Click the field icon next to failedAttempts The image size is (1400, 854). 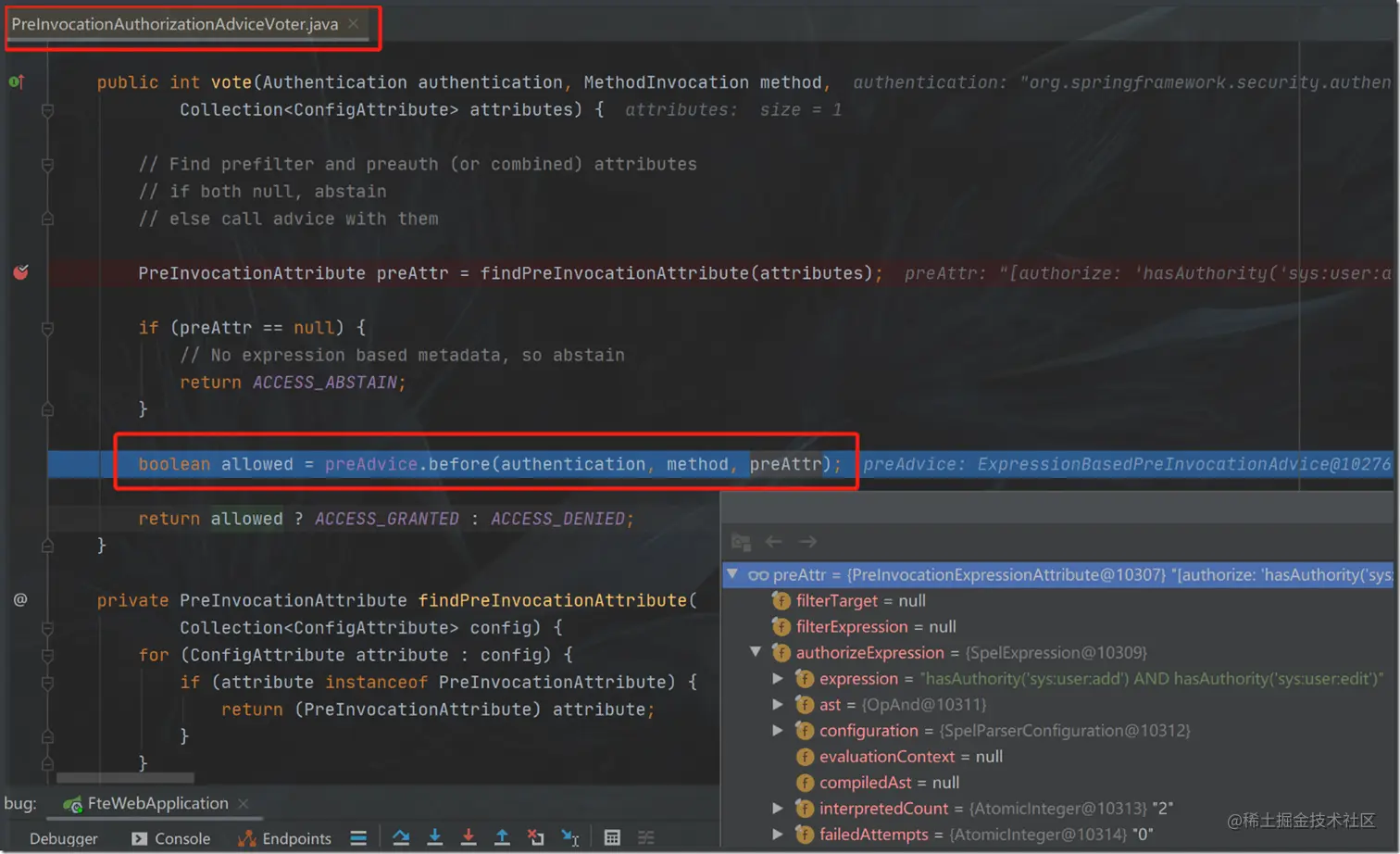click(x=805, y=835)
